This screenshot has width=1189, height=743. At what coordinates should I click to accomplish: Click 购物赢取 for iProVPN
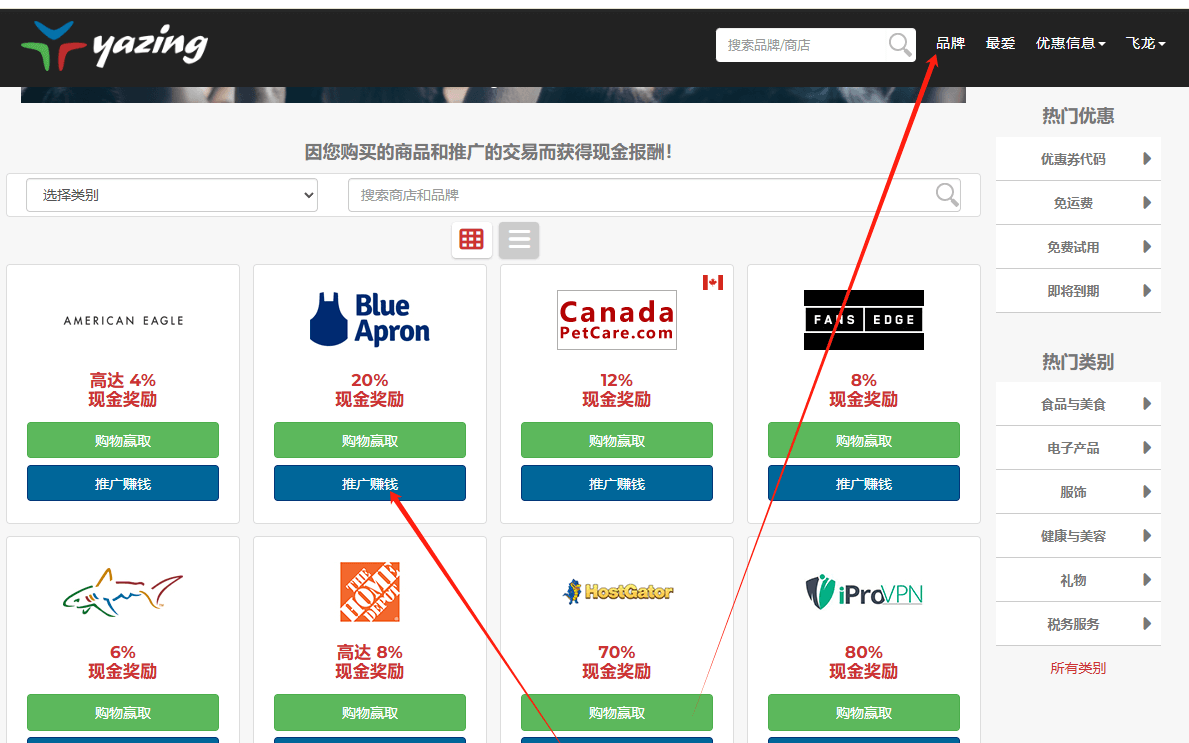point(864,713)
